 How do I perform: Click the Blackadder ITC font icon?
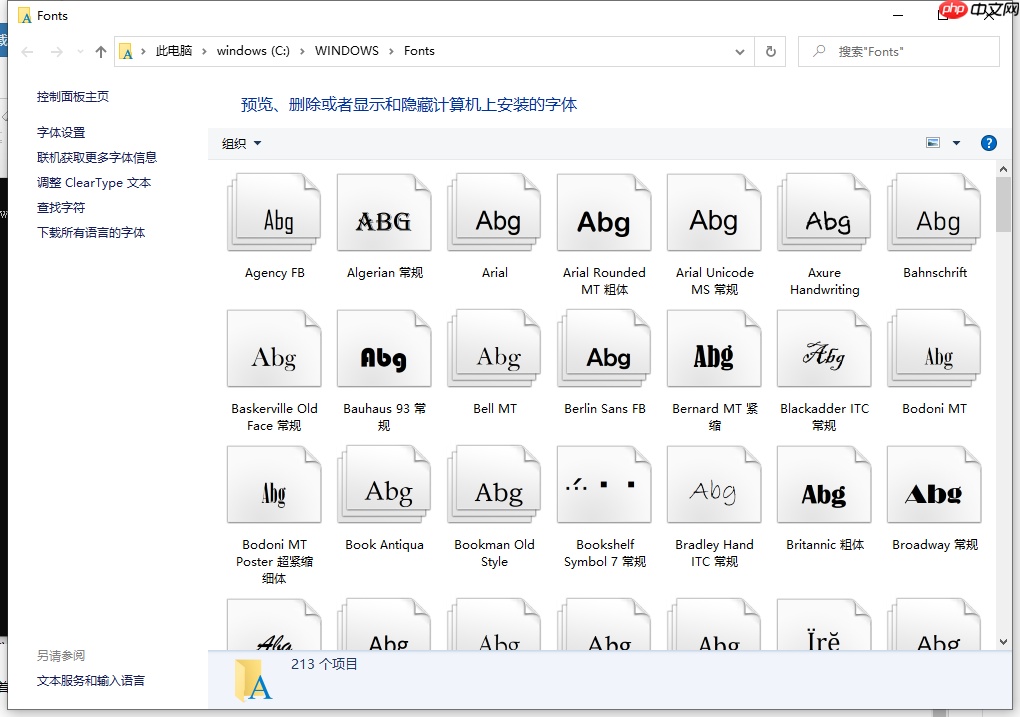click(824, 350)
